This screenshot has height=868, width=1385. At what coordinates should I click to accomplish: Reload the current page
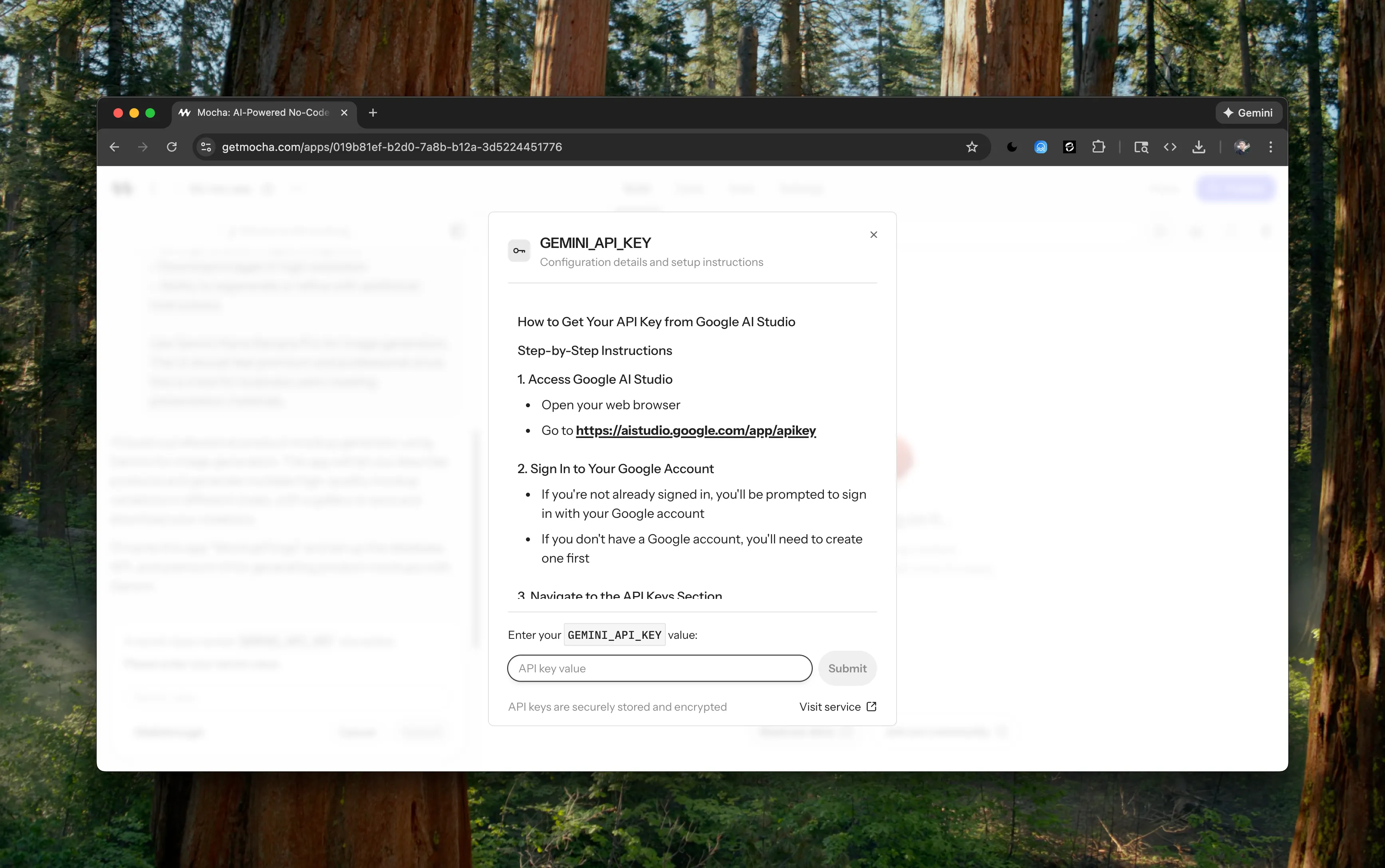pos(172,147)
